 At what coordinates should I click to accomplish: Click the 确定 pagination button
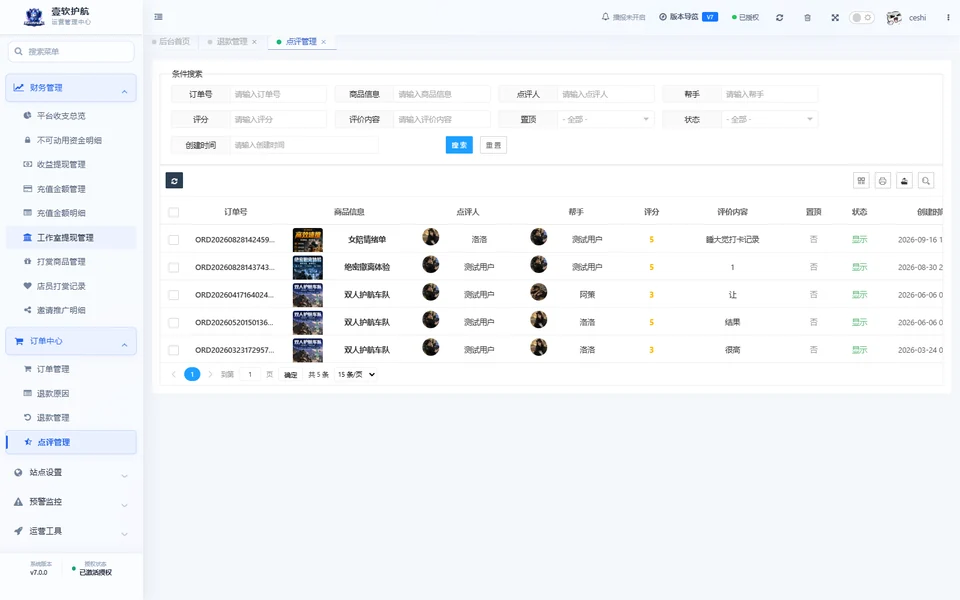pos(291,375)
